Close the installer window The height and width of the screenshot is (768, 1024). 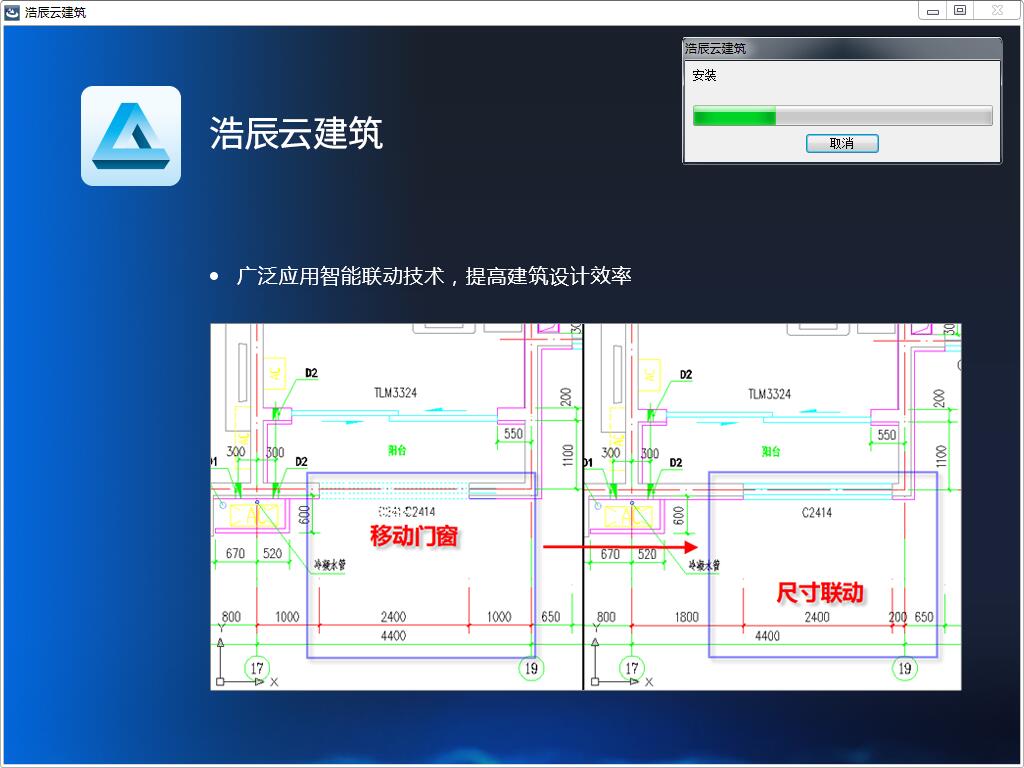(997, 10)
